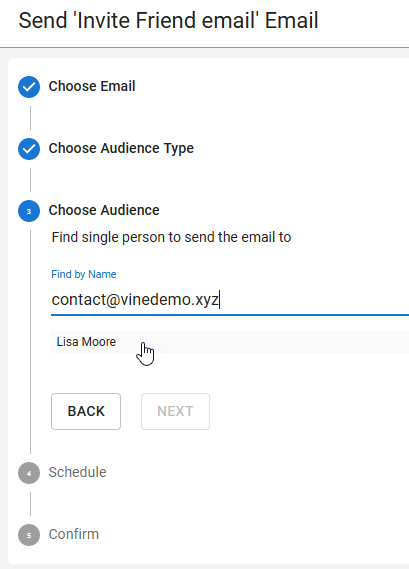Go back to the Choose Email step label
This screenshot has height=569, width=409.
pyautogui.click(x=92, y=86)
